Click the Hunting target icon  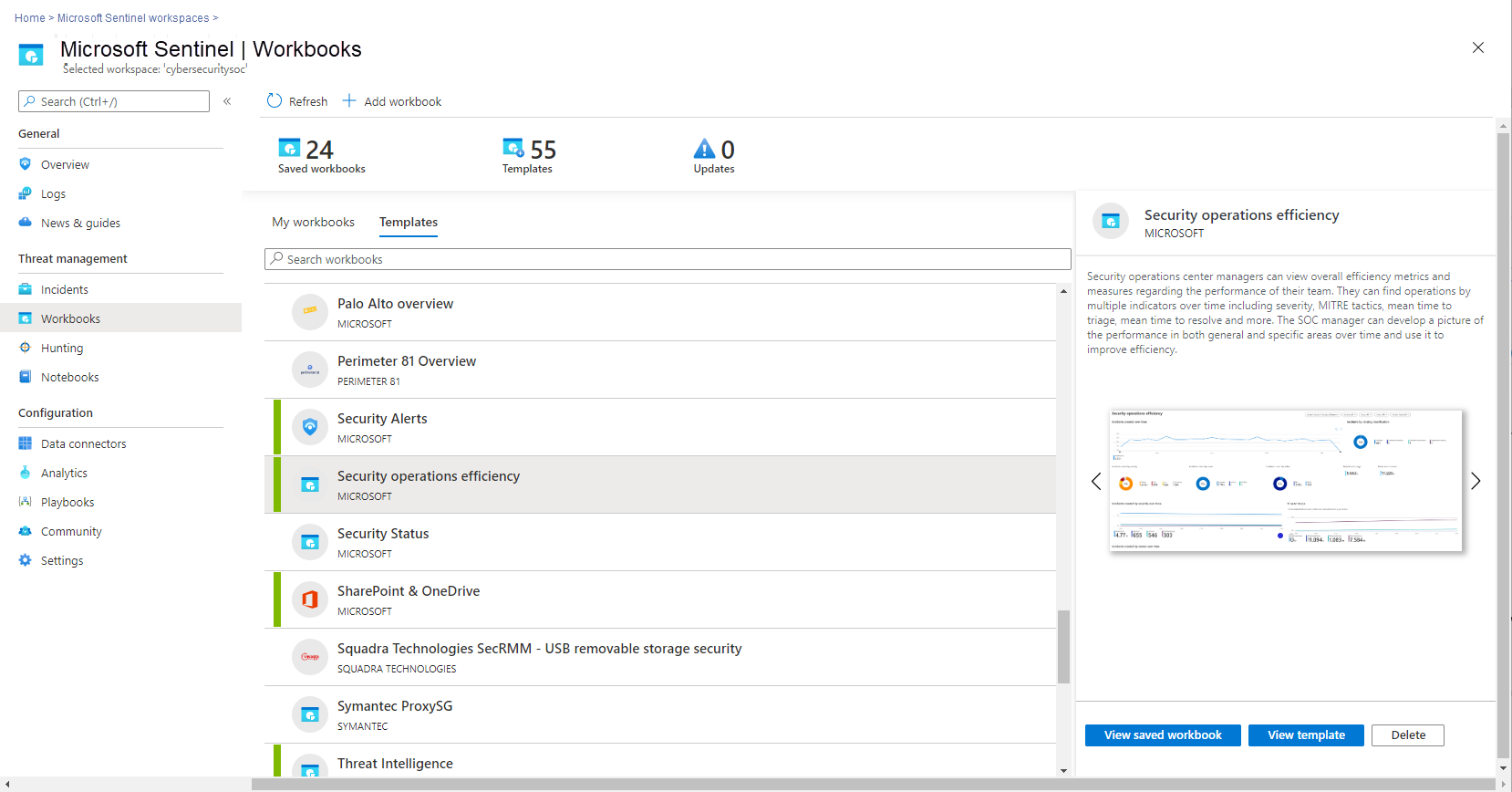26,348
